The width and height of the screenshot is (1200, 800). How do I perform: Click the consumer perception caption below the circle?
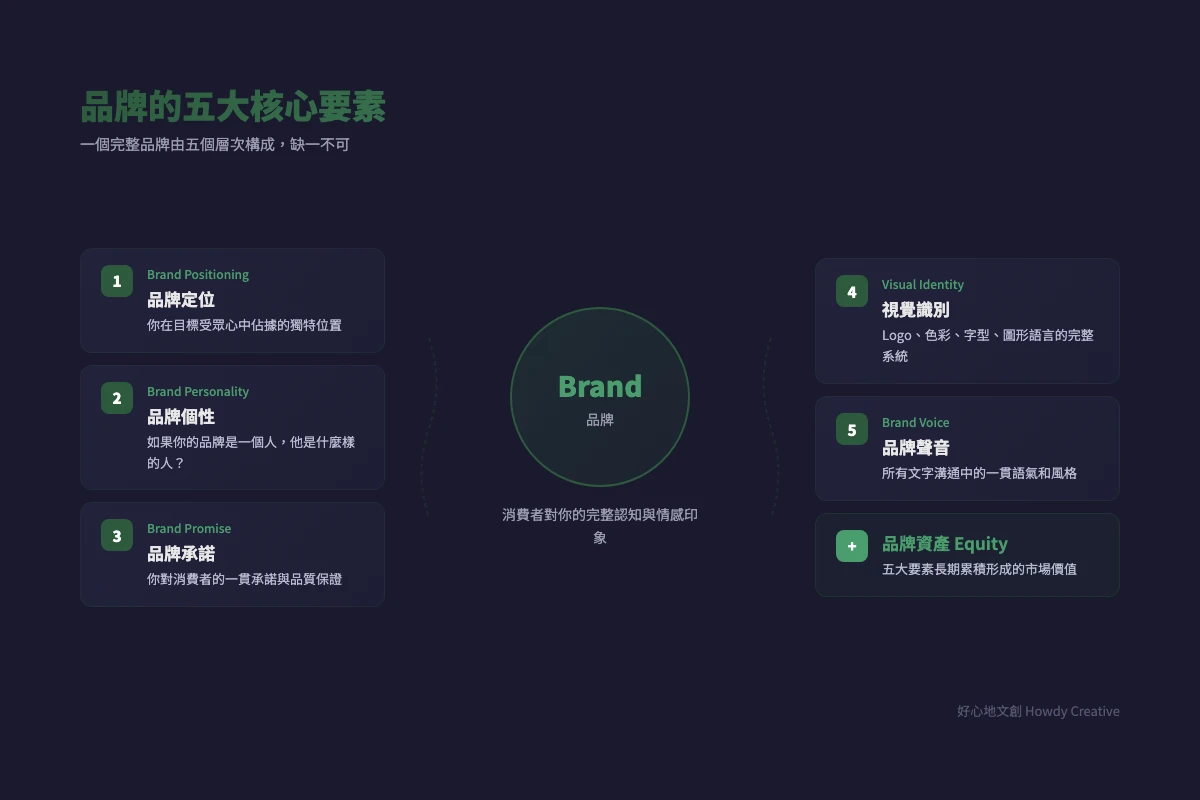[599, 525]
